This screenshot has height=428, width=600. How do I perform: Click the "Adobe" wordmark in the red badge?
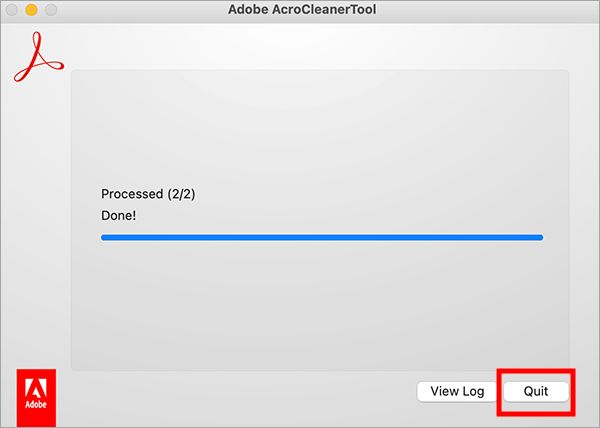pyautogui.click(x=38, y=409)
